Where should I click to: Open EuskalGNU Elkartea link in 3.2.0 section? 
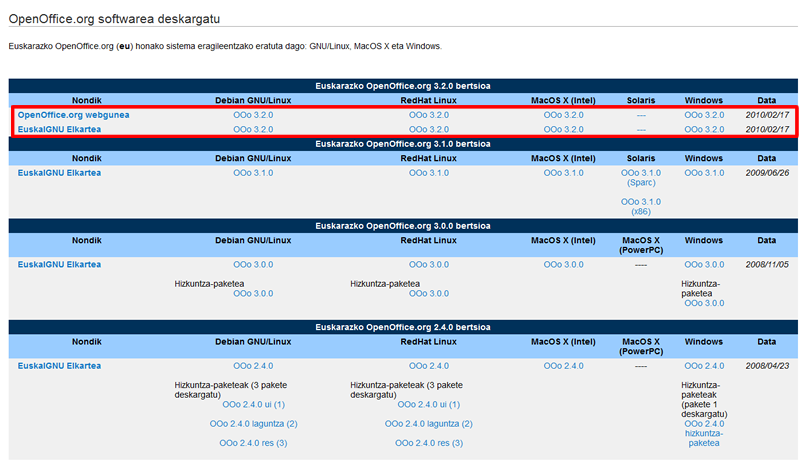click(59, 129)
